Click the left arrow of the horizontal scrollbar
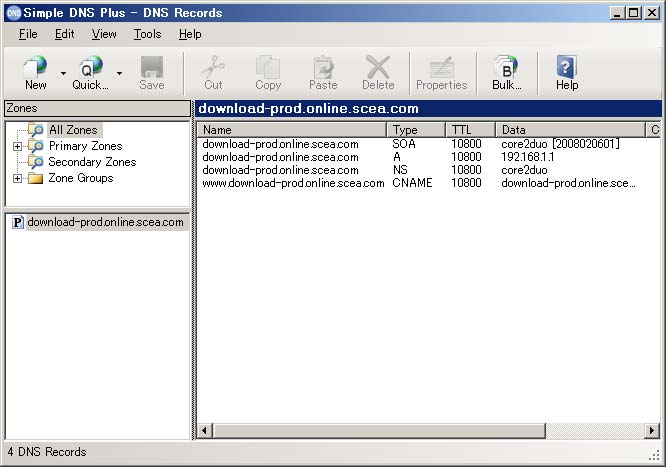 tap(204, 430)
